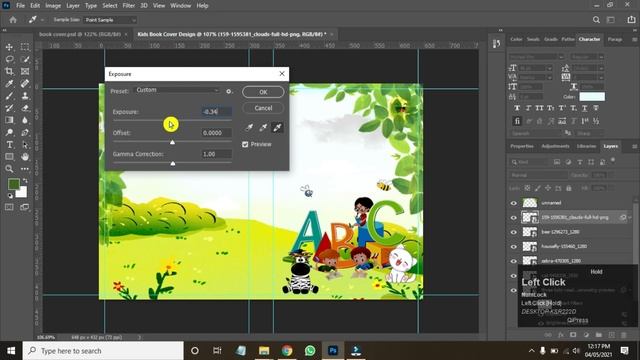Select the Hand tool
Viewport: 640px width, 360px height.
point(25,157)
